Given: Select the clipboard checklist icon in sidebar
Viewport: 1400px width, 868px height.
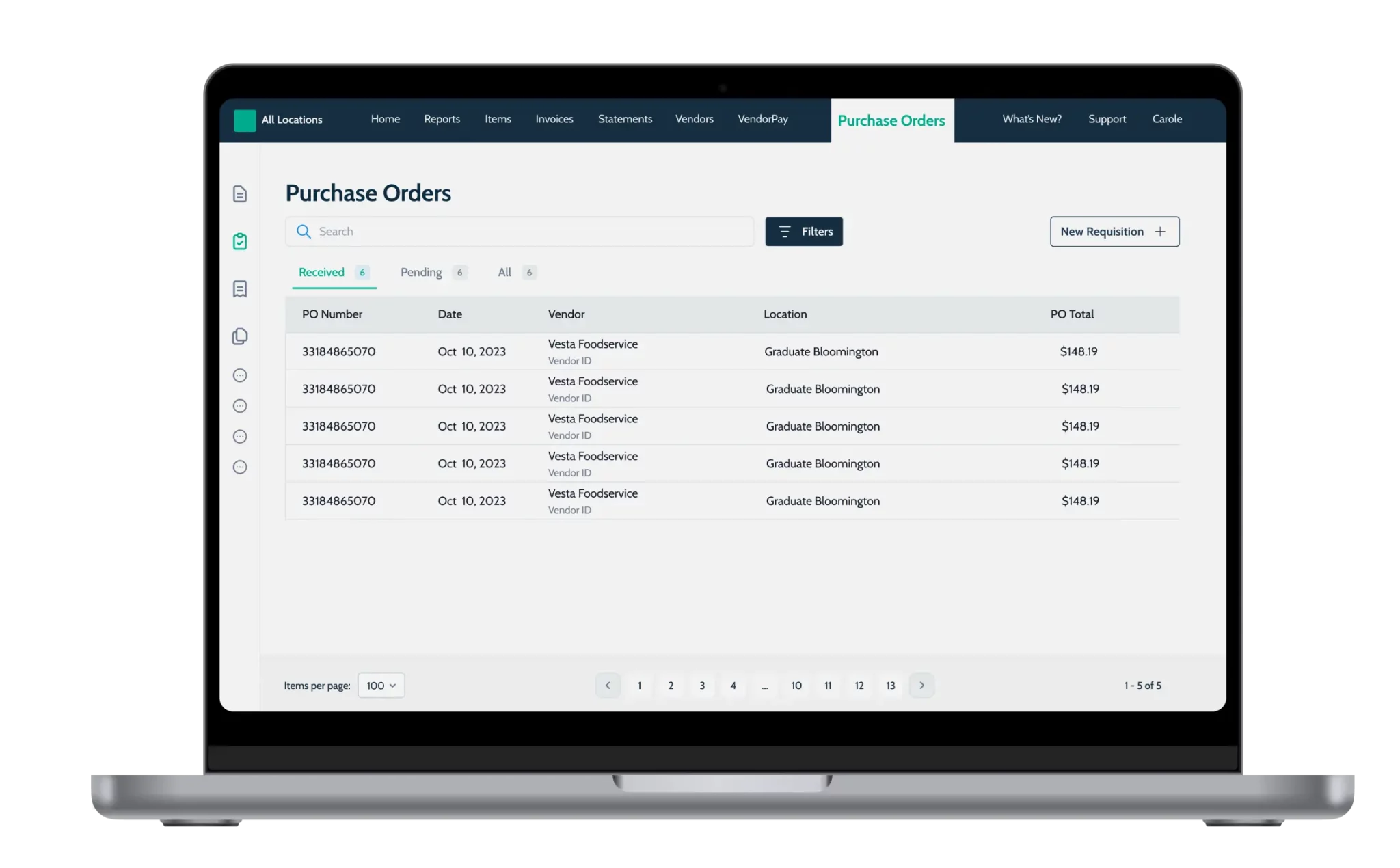Looking at the screenshot, I should tap(240, 242).
